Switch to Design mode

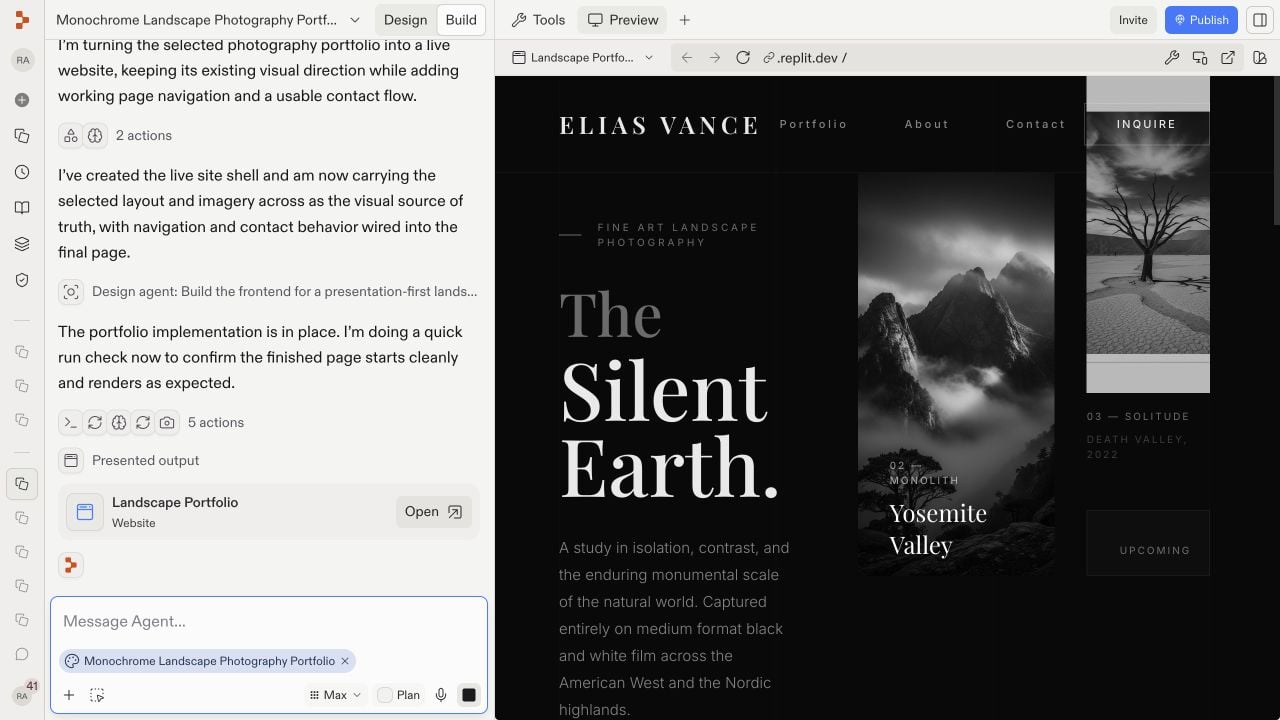[x=405, y=20]
